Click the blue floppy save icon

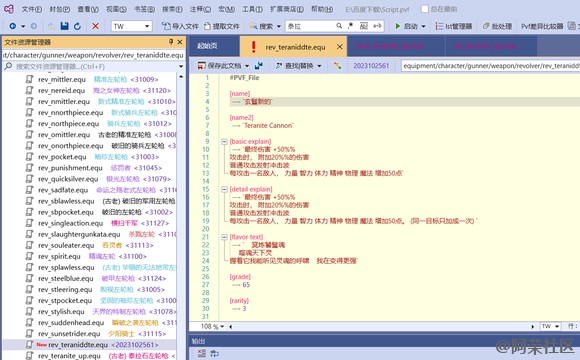click(64, 26)
